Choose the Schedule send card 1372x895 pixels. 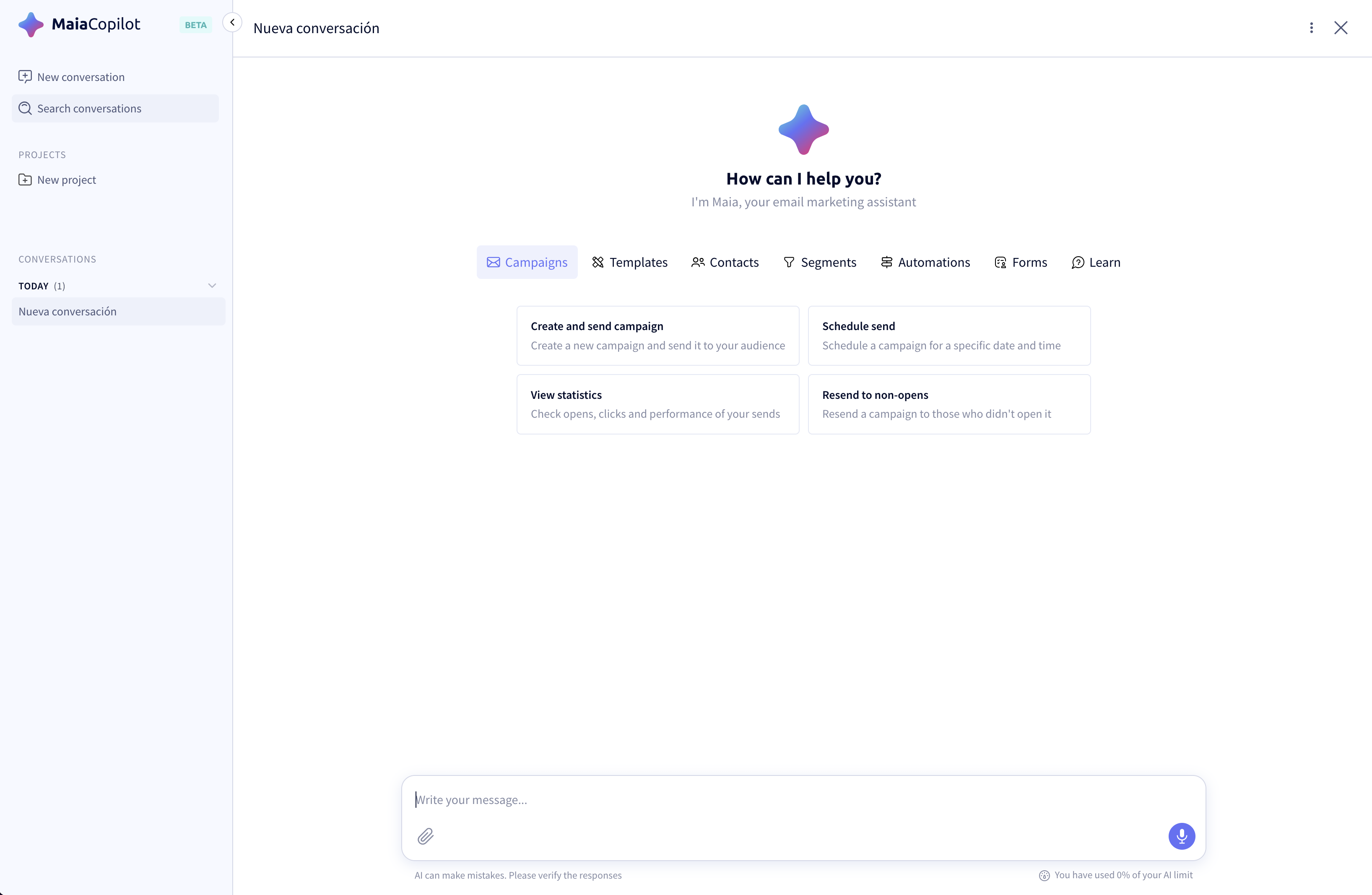pos(949,336)
